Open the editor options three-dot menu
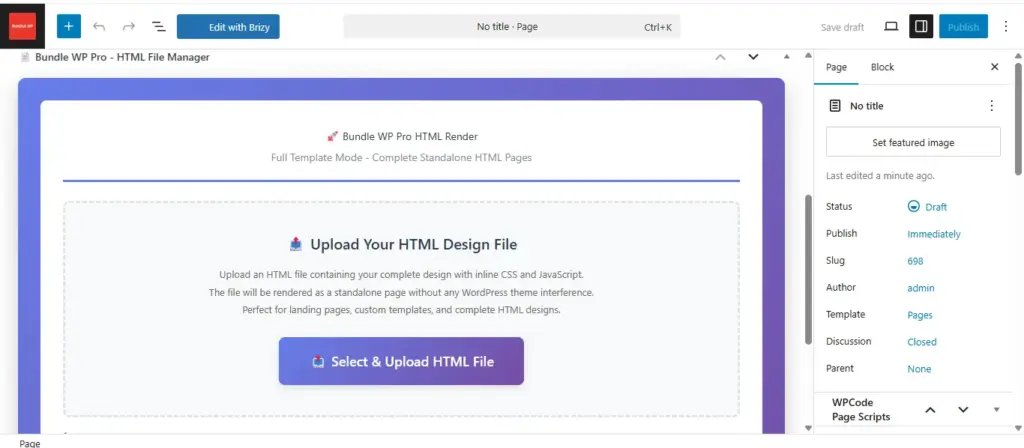 pyautogui.click(x=1006, y=27)
